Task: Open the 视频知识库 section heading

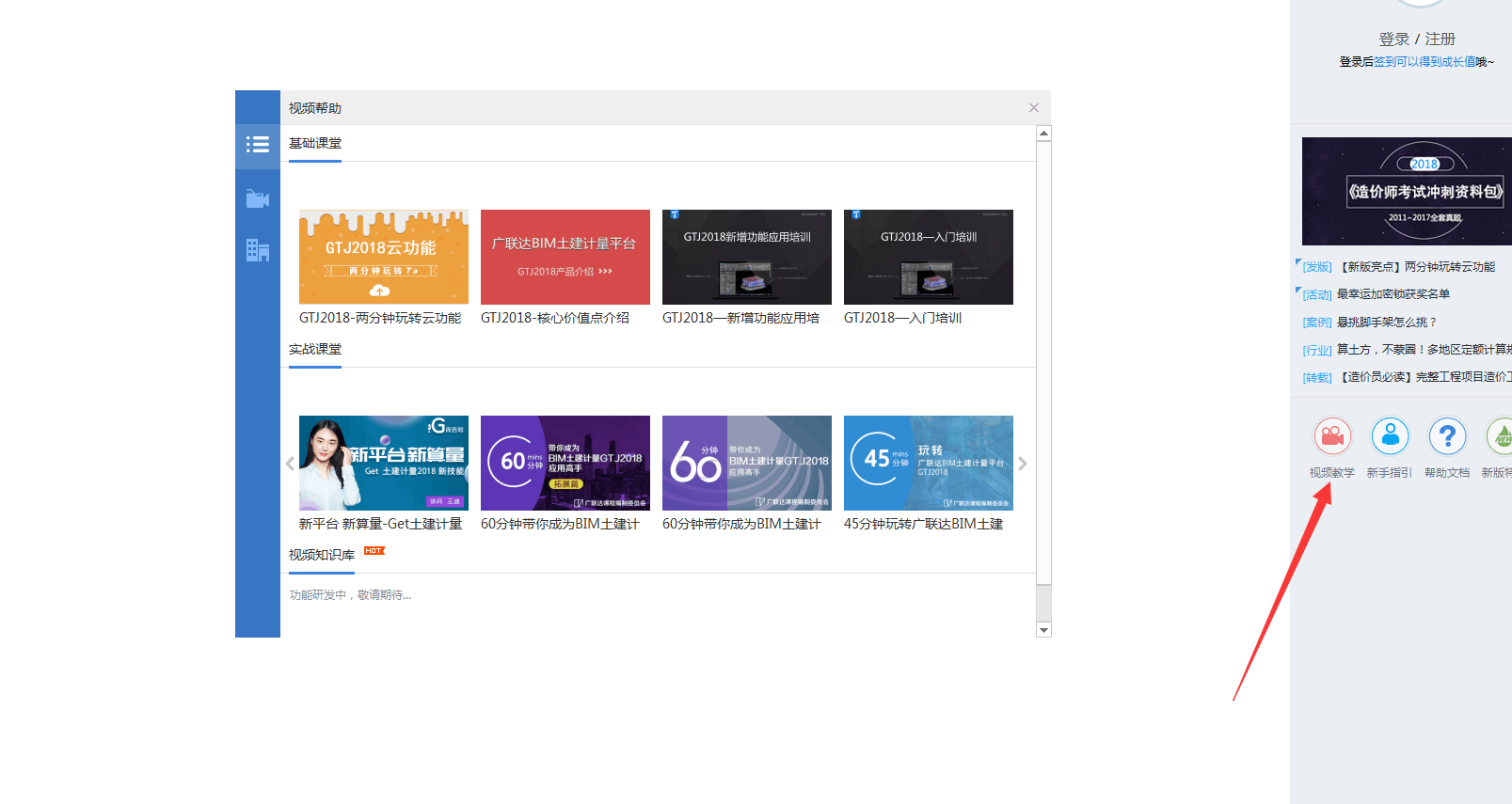Action: pyautogui.click(x=322, y=555)
